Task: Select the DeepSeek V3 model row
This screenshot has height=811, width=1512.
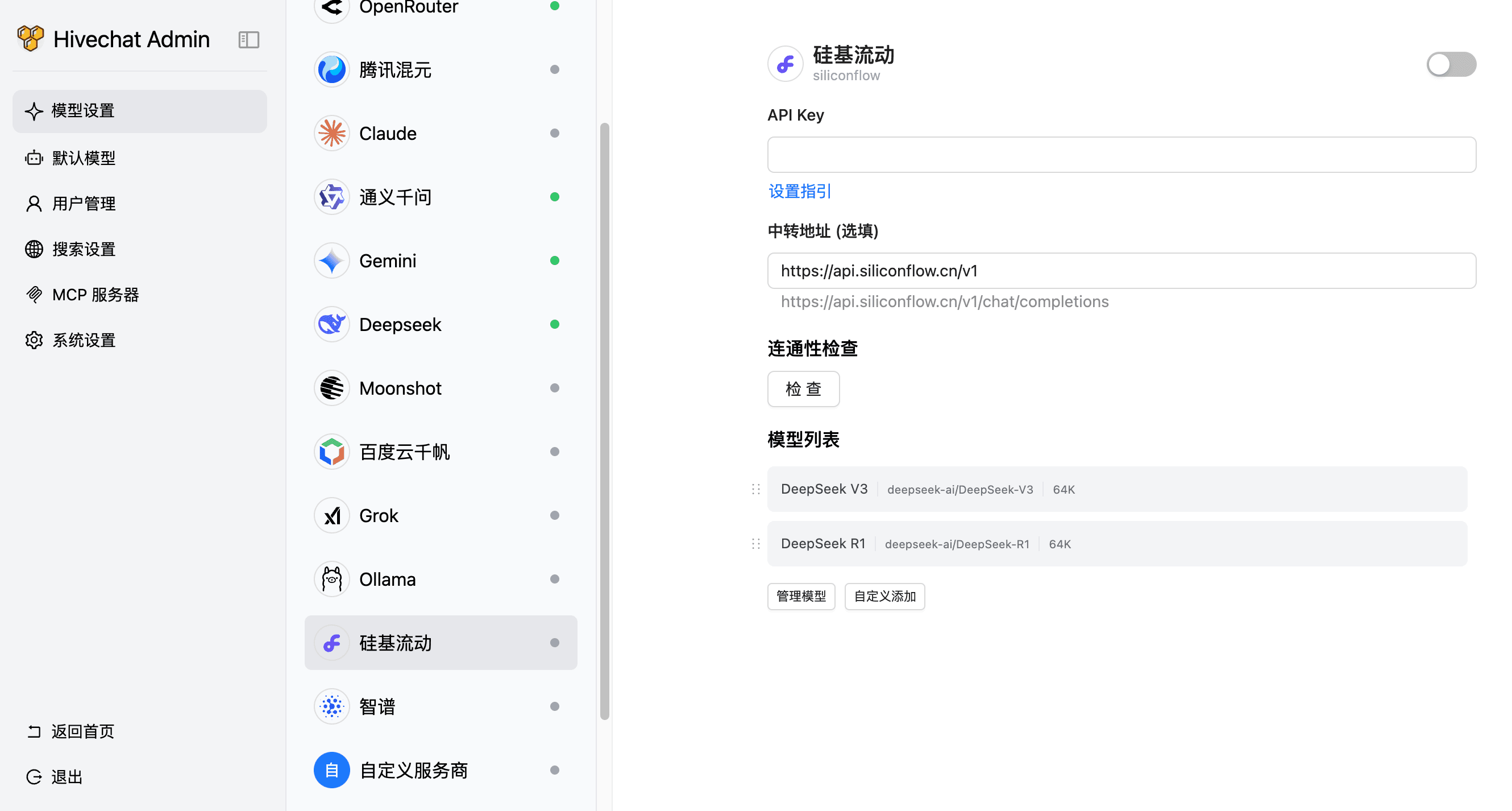Action: point(1118,489)
